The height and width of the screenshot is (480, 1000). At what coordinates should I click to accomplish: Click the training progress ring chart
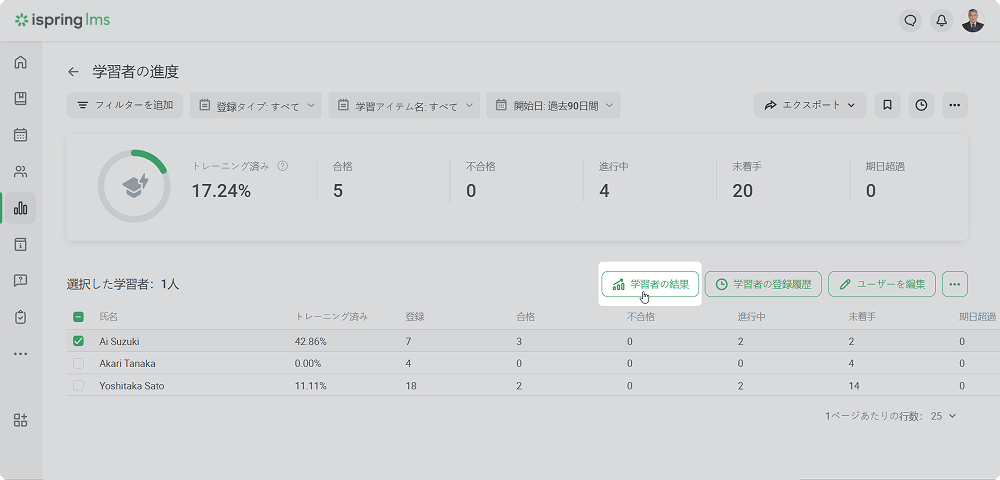pyautogui.click(x=132, y=187)
